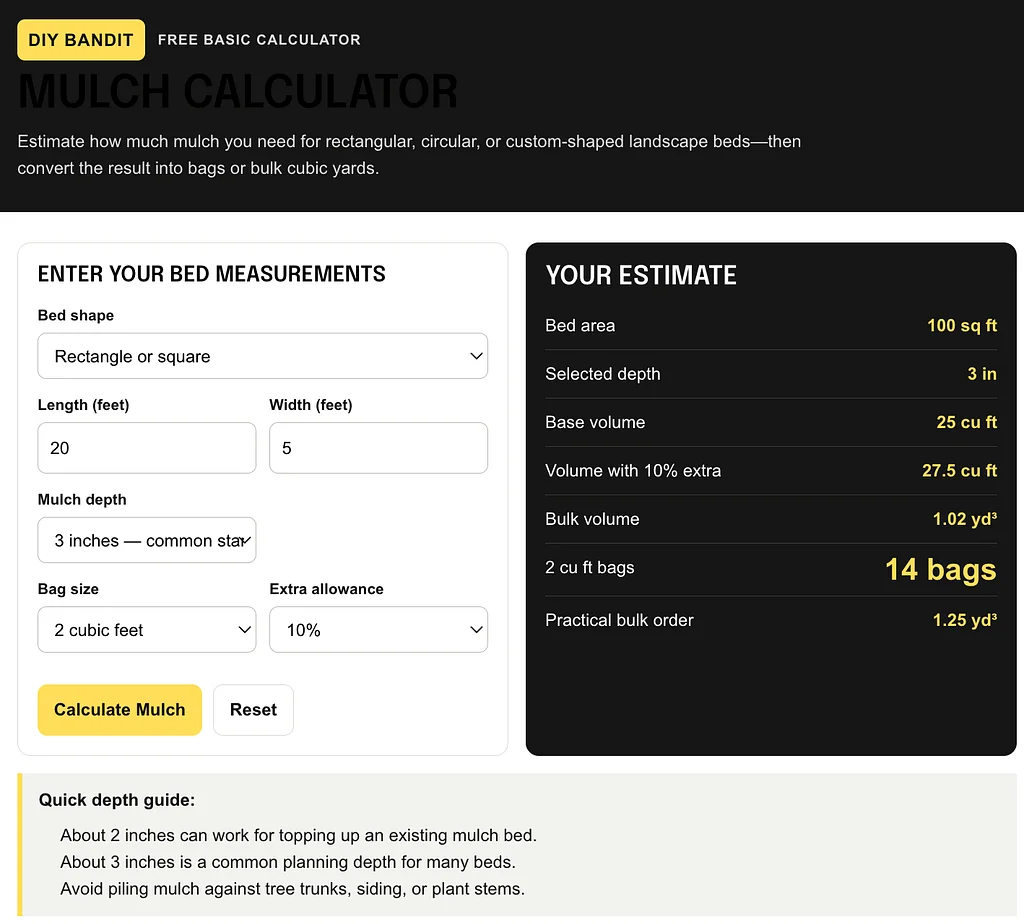This screenshot has width=1024, height=924.
Task: Click the 'Avoid piling mulch' guide line
Action: coord(293,889)
